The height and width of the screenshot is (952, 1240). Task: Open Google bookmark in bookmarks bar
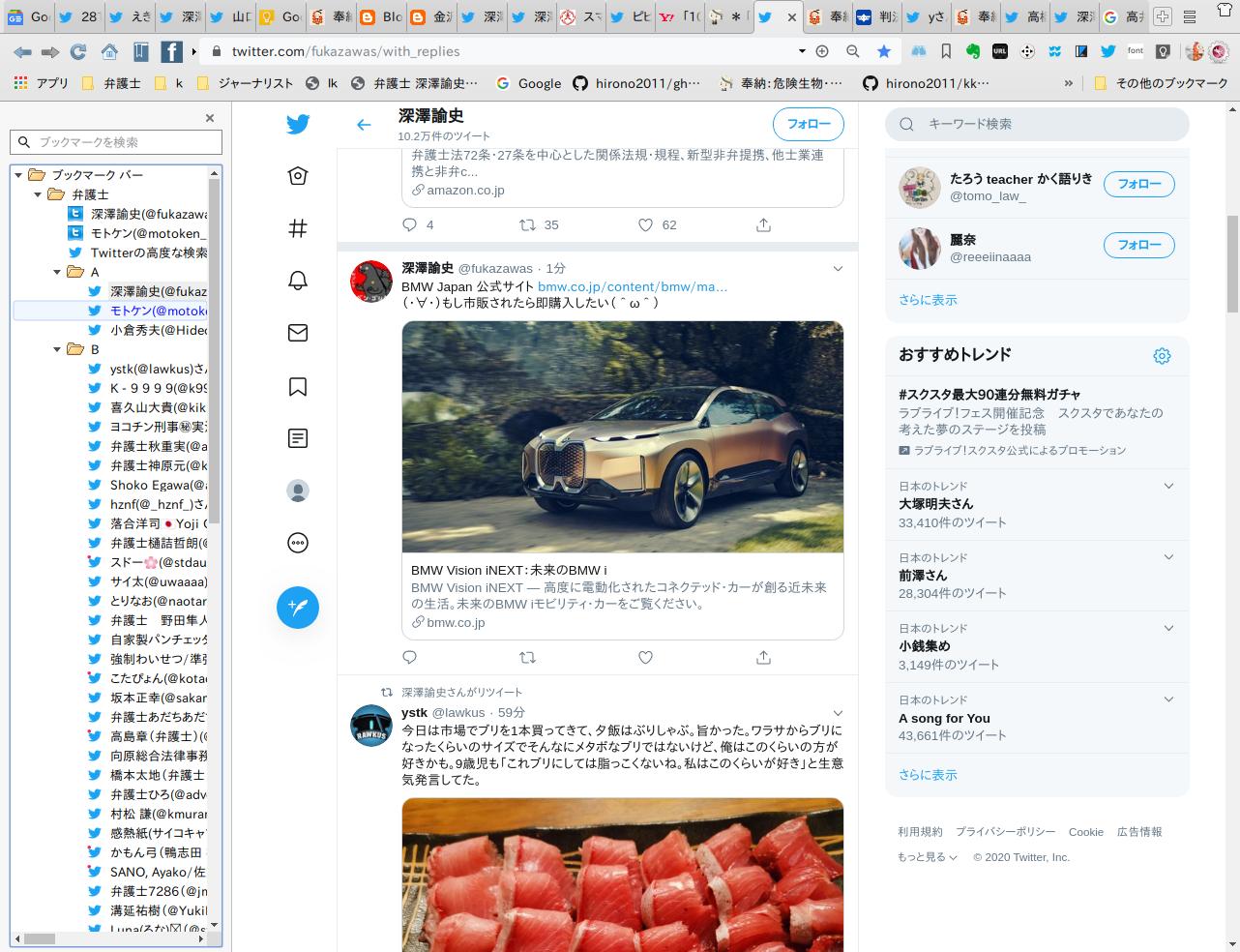coord(529,83)
